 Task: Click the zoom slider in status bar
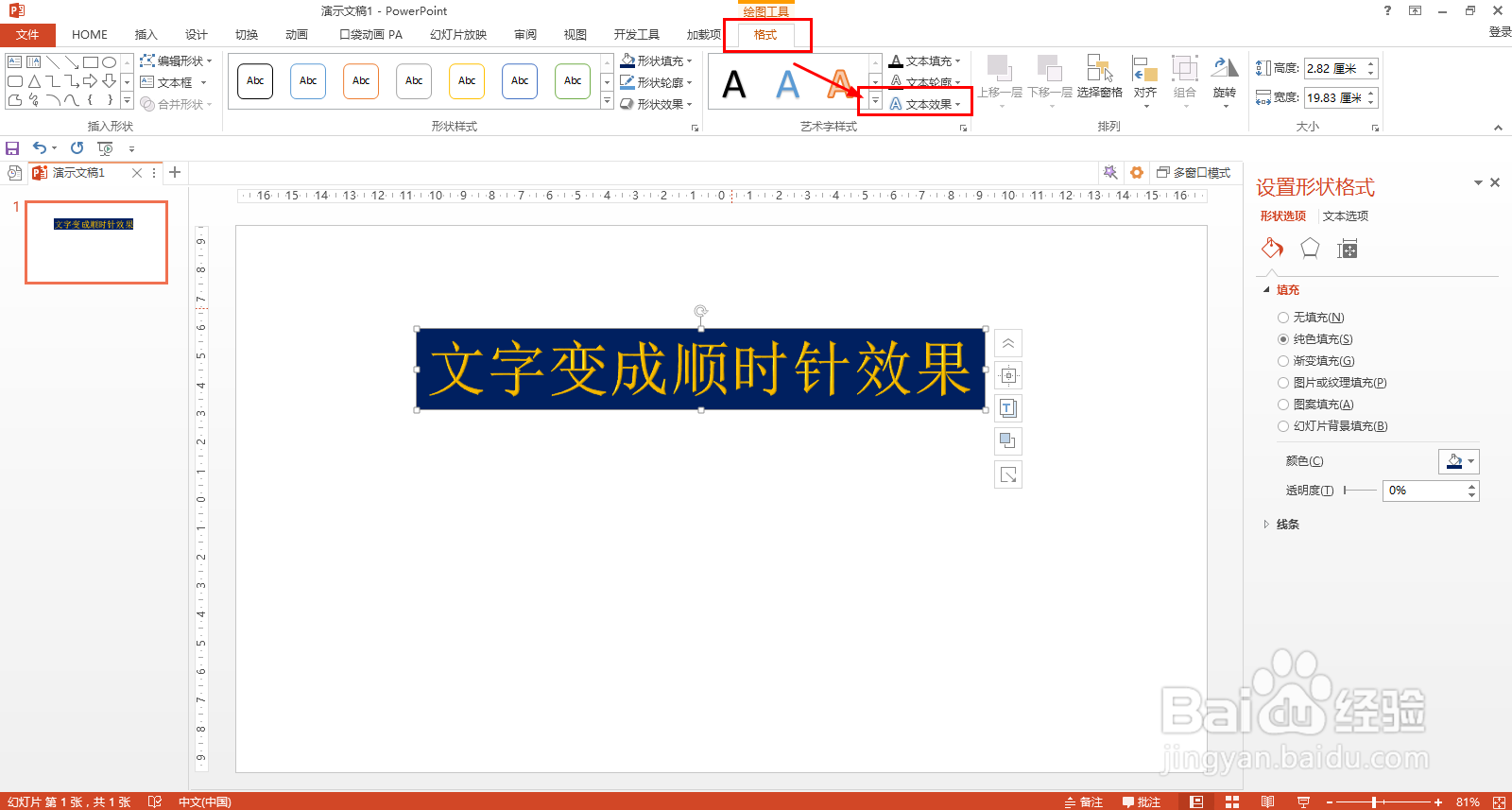click(x=1383, y=802)
